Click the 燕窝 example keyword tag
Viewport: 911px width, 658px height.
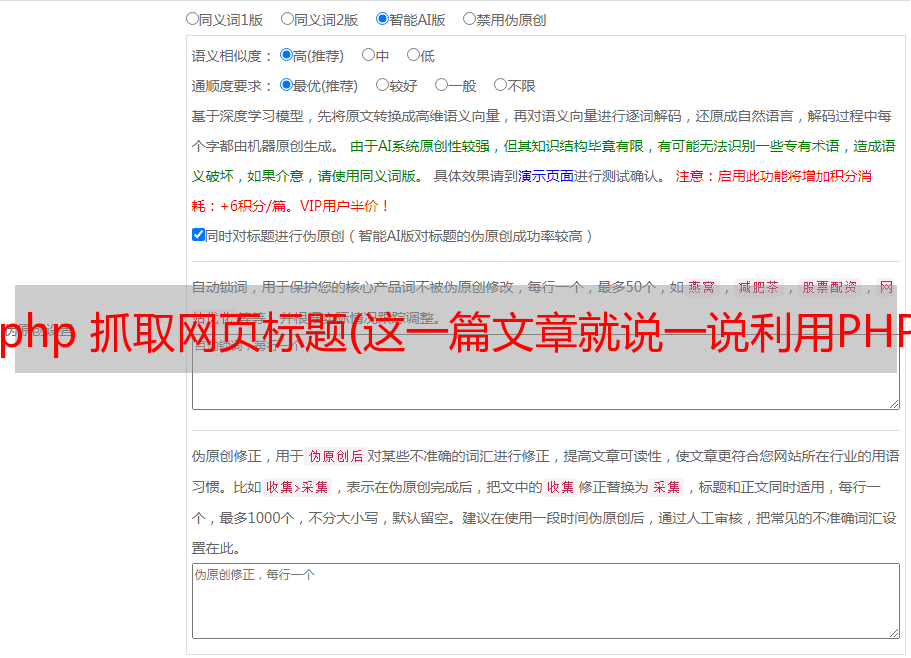click(x=701, y=287)
